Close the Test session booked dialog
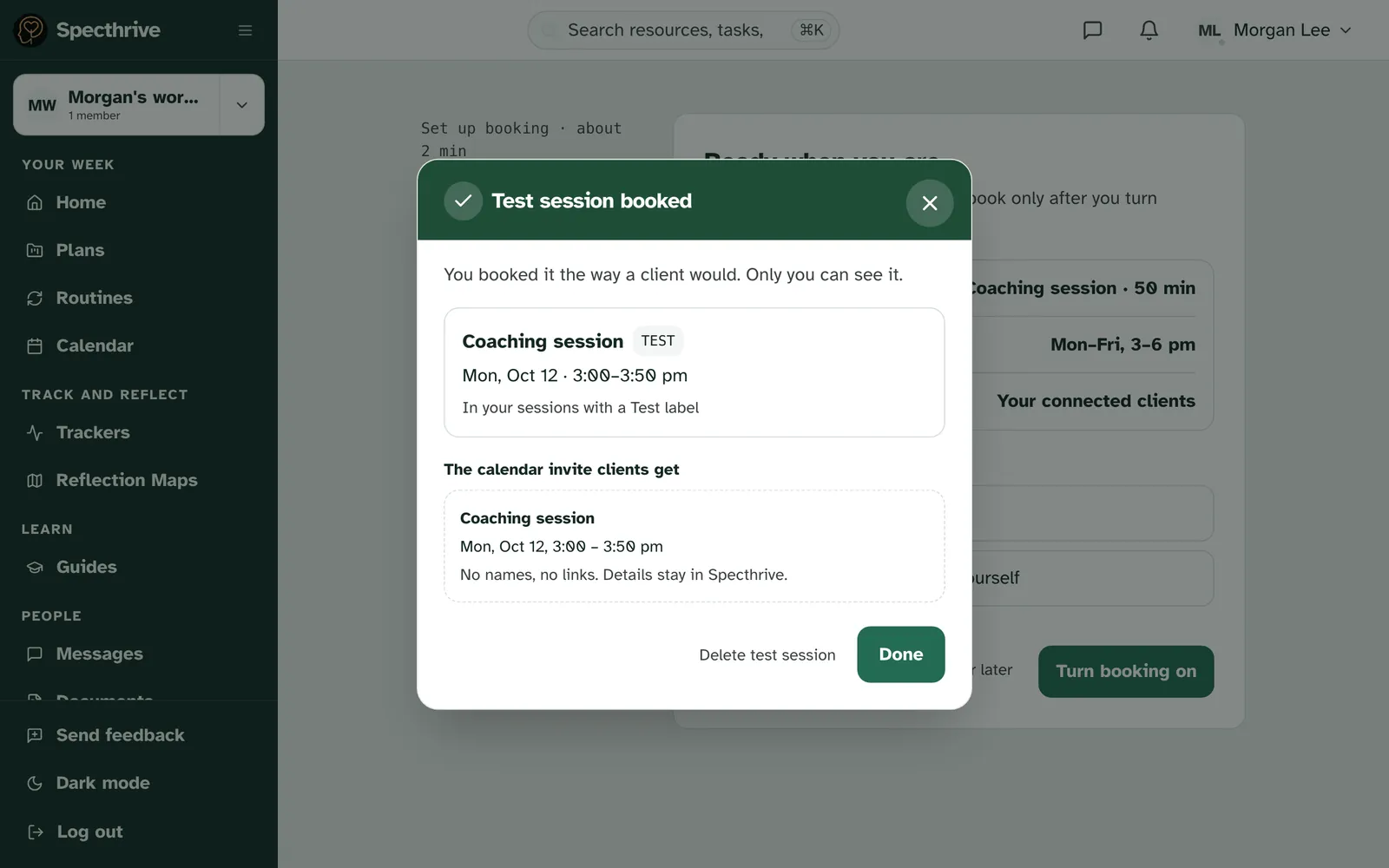Image resolution: width=1389 pixels, height=868 pixels. [x=930, y=203]
